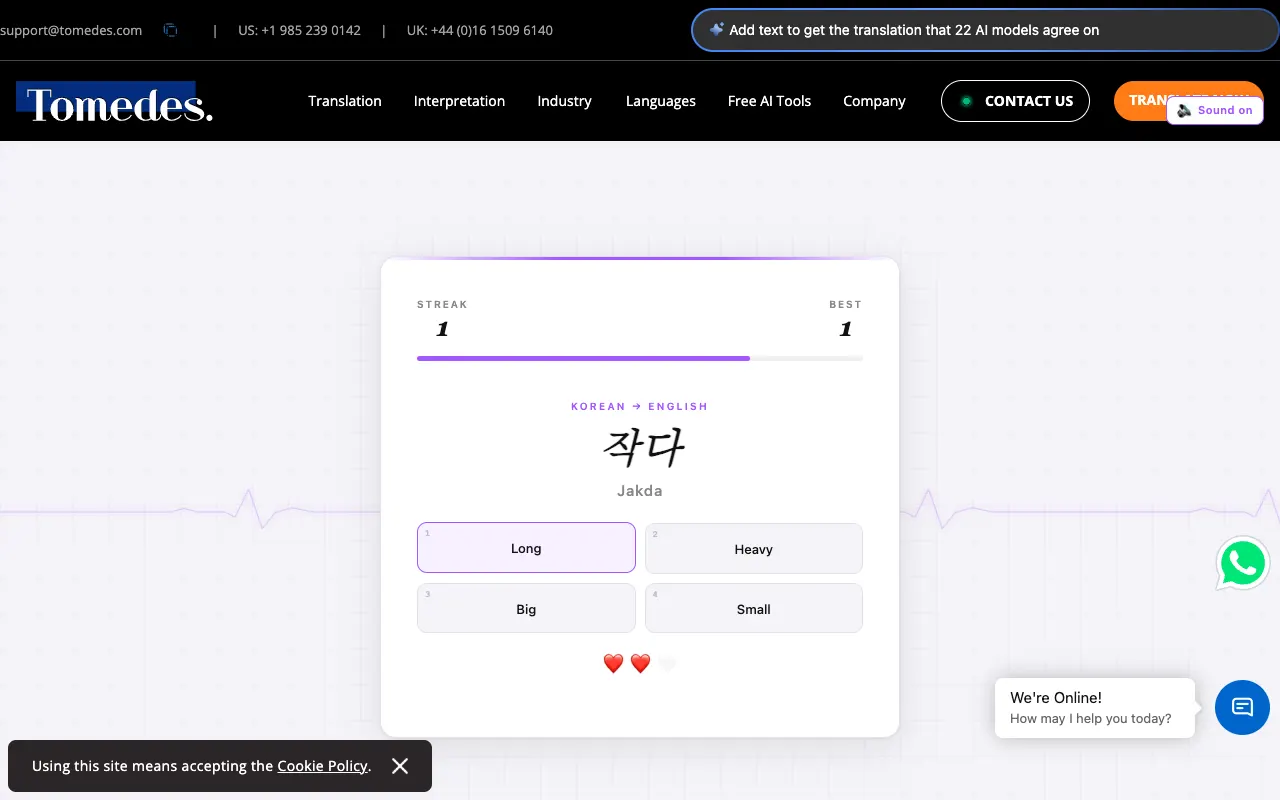The image size is (1280, 800).
Task: Open the WhatsApp chat icon
Action: (1243, 563)
